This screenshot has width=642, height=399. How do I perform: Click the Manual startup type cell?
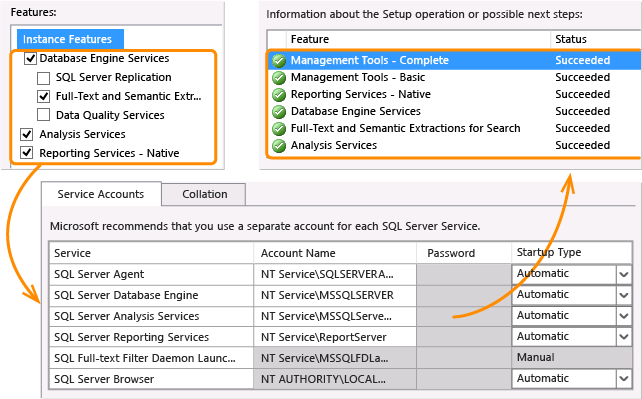tap(572, 358)
